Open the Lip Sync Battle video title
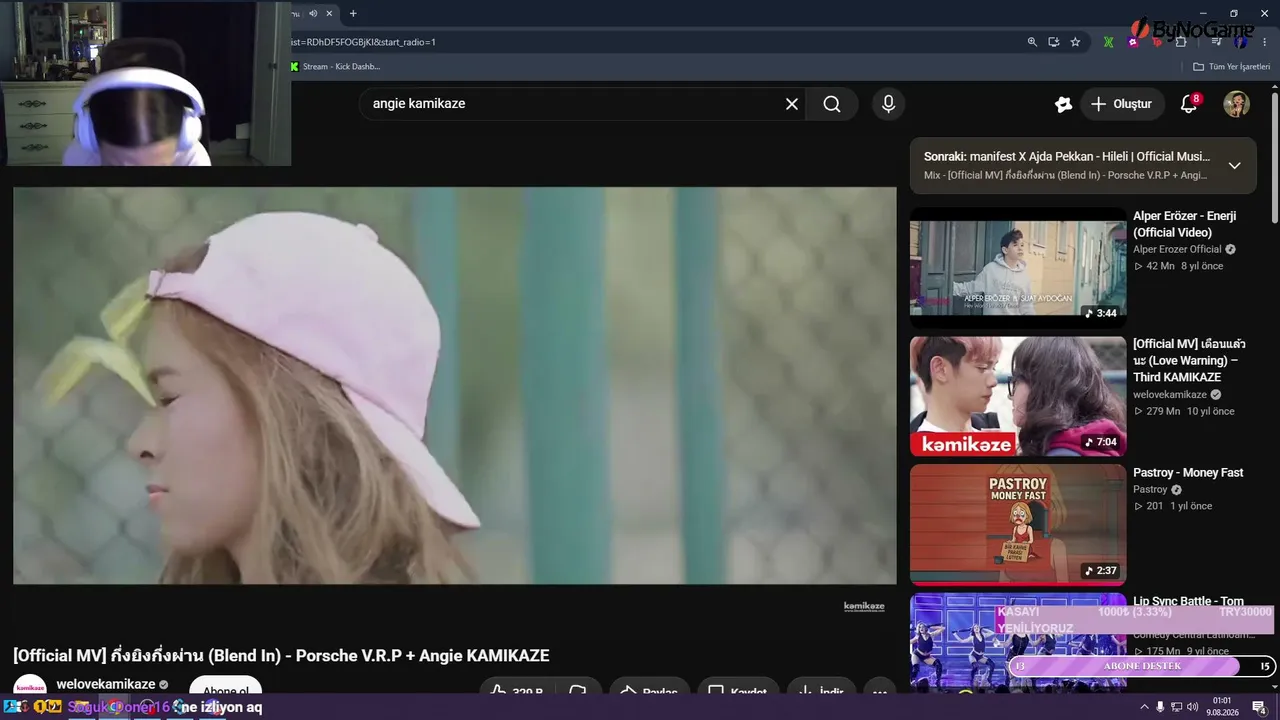This screenshot has height=720, width=1280. [x=1188, y=601]
